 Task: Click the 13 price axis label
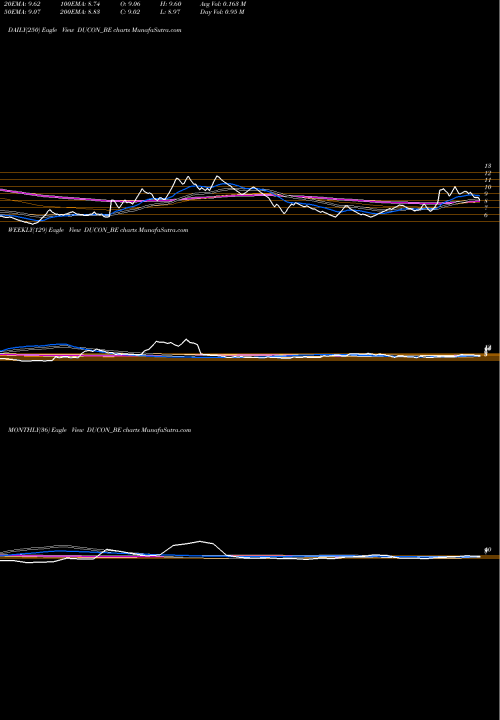[488, 166]
